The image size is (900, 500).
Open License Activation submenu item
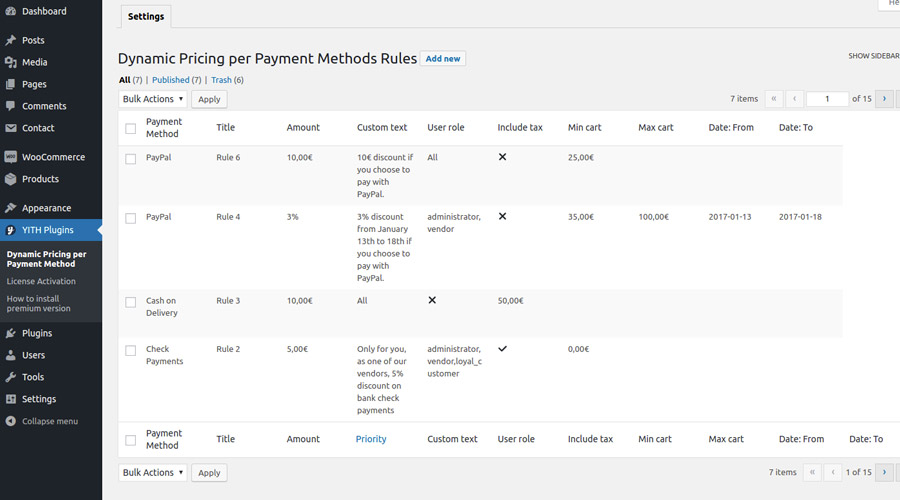pos(41,281)
